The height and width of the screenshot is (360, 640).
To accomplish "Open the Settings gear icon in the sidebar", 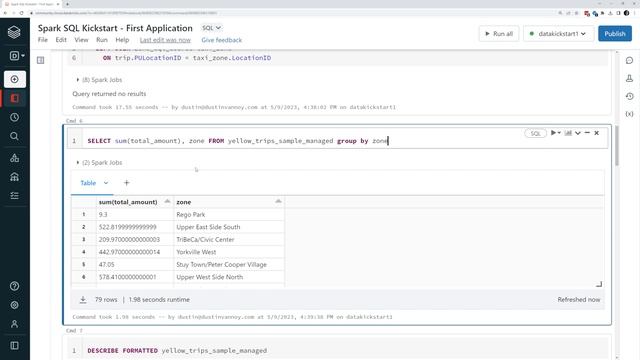I will pyautogui.click(x=15, y=305).
